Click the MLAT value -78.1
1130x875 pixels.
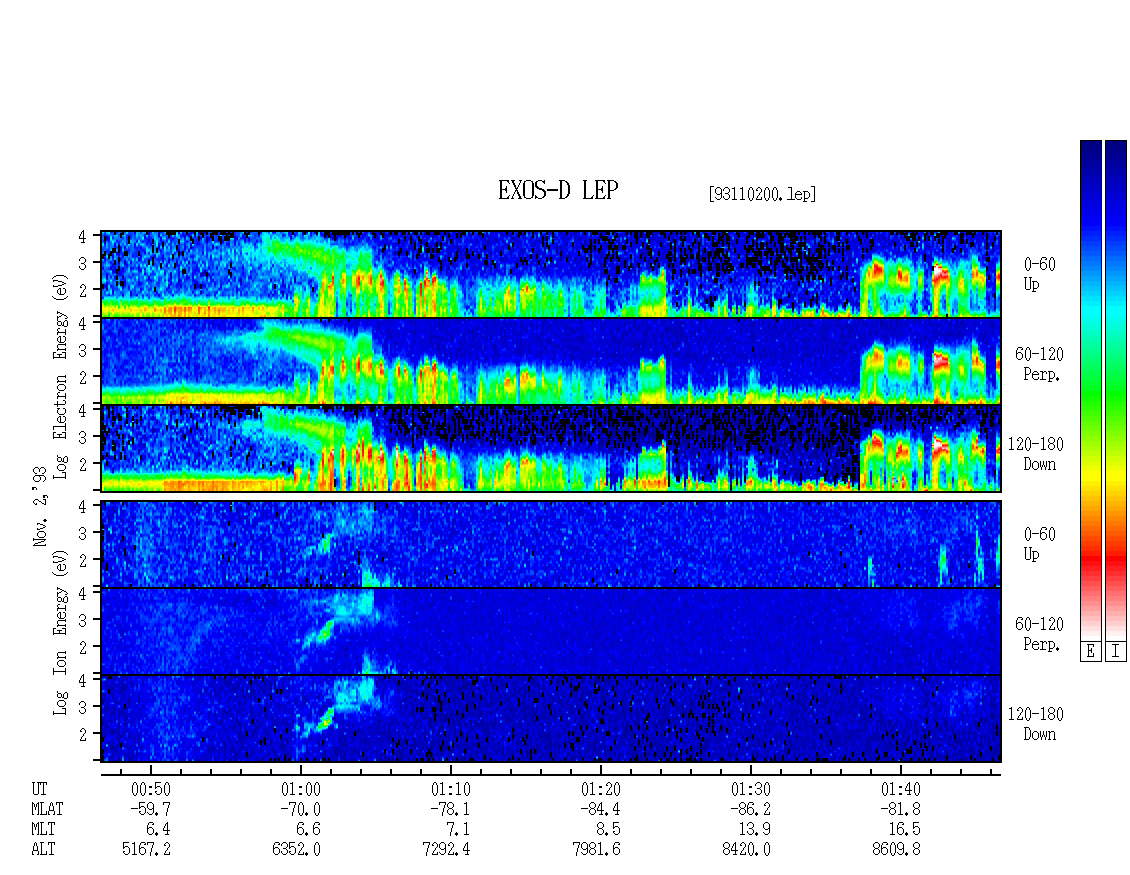(450, 809)
